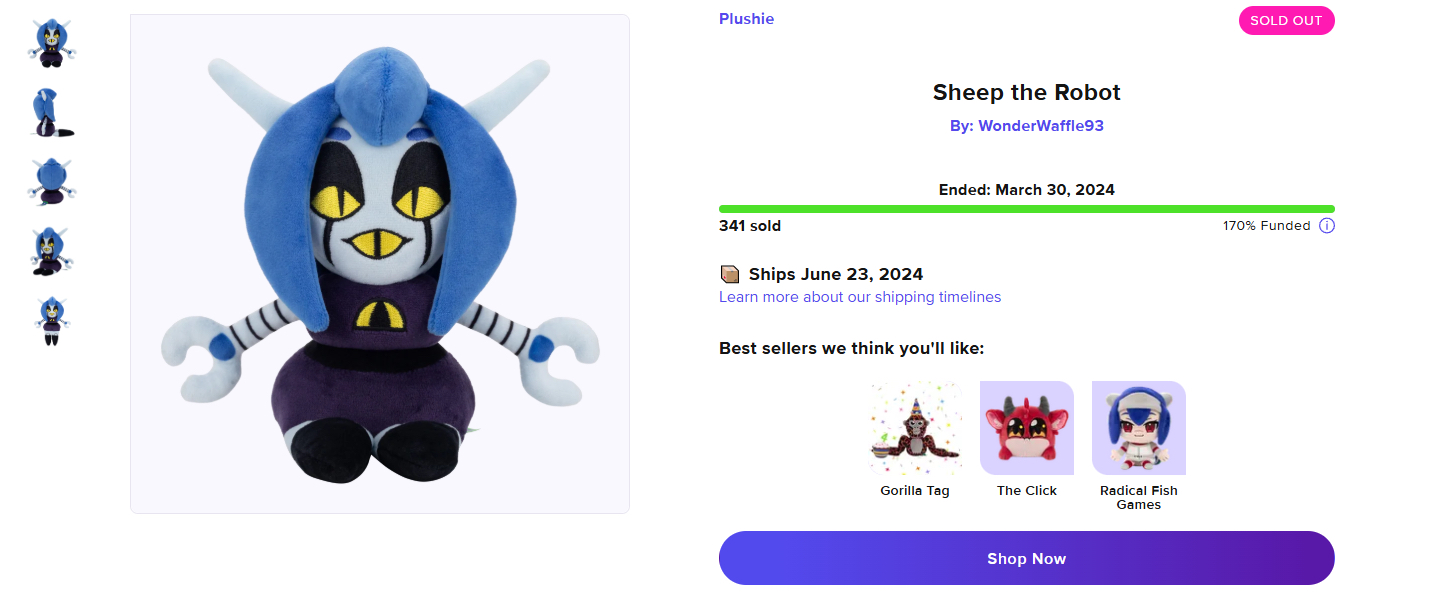Click the green funding progress bar
The height and width of the screenshot is (613, 1435).
click(x=1026, y=209)
